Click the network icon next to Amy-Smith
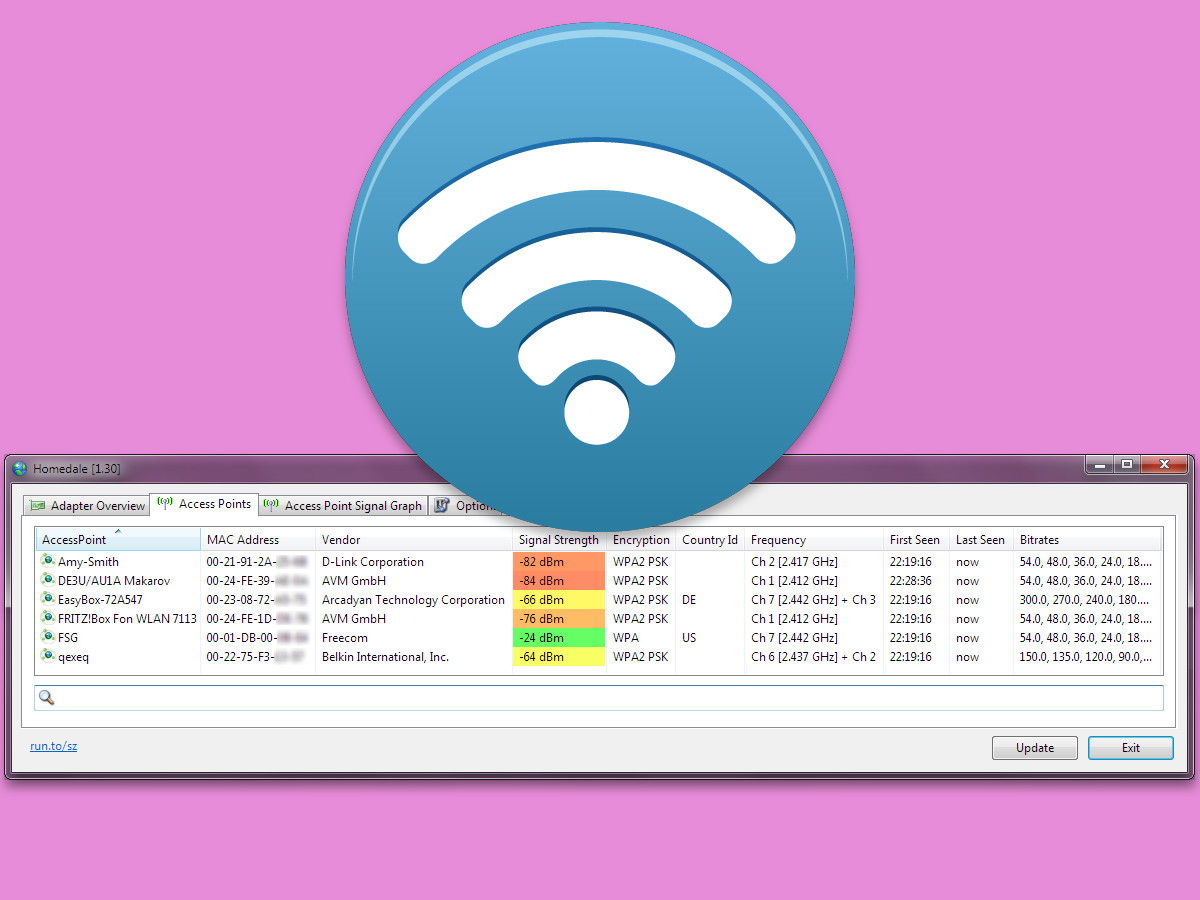 pos(47,561)
